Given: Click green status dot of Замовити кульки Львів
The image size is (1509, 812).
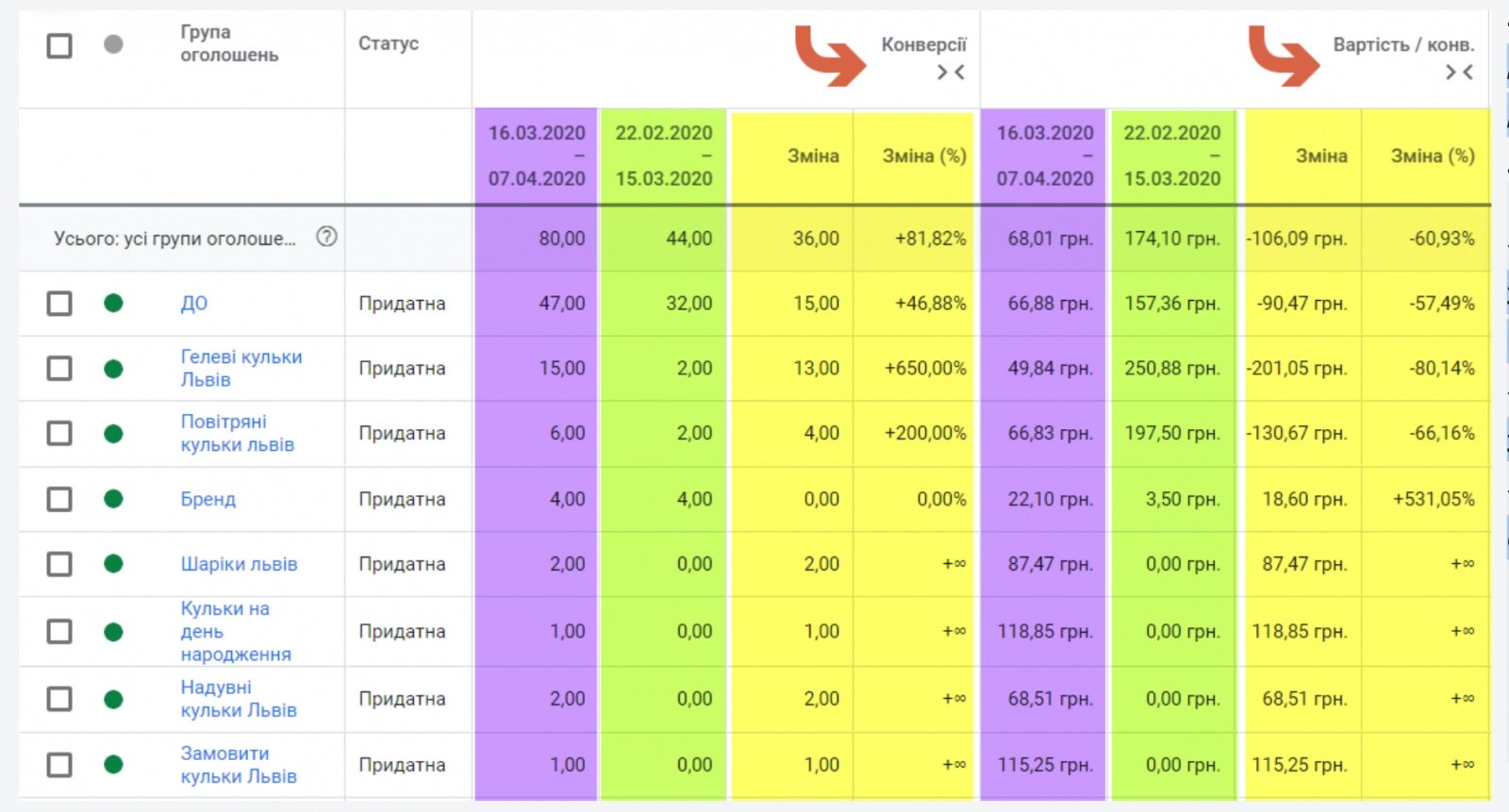Looking at the screenshot, I should [113, 765].
